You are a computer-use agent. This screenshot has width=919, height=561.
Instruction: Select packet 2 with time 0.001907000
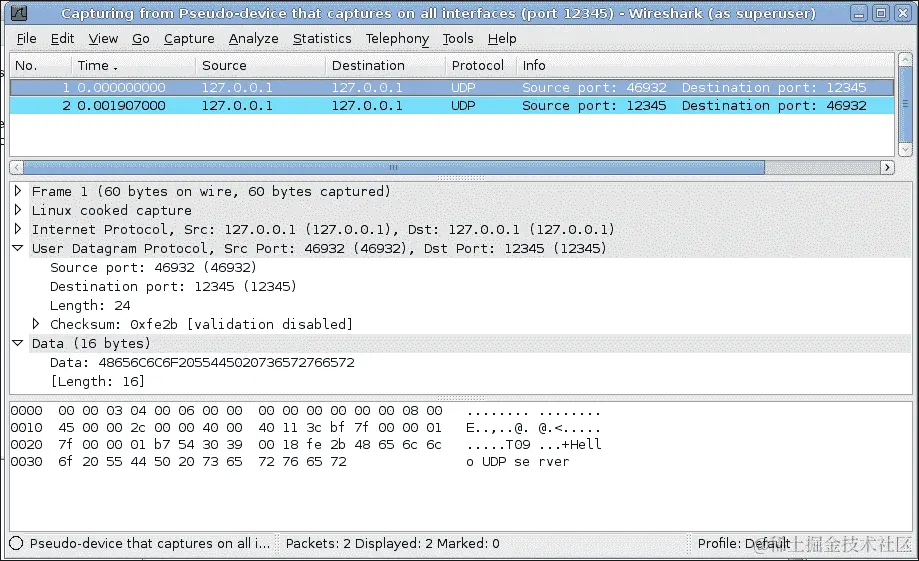point(452,106)
